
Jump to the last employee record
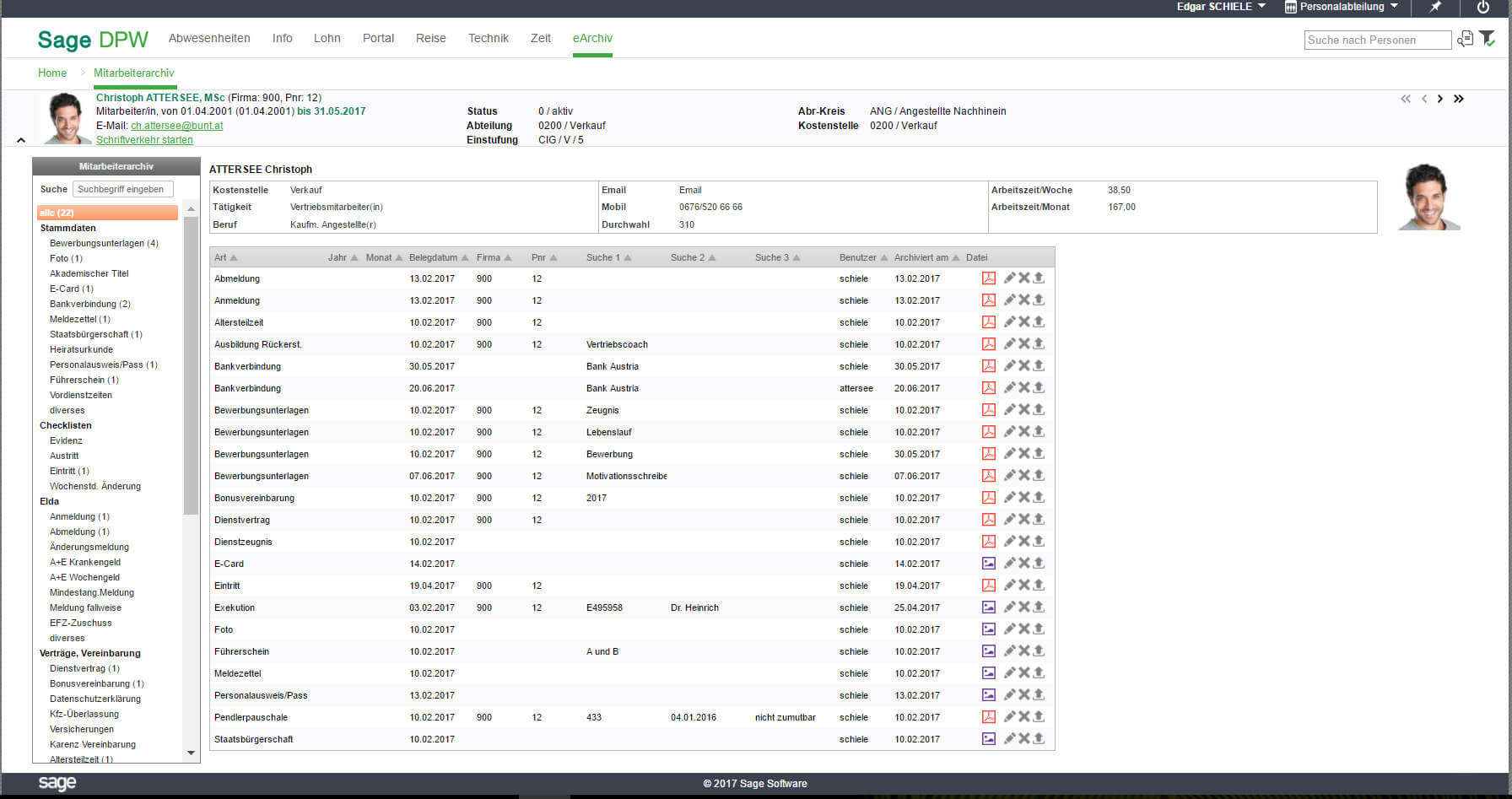1458,99
